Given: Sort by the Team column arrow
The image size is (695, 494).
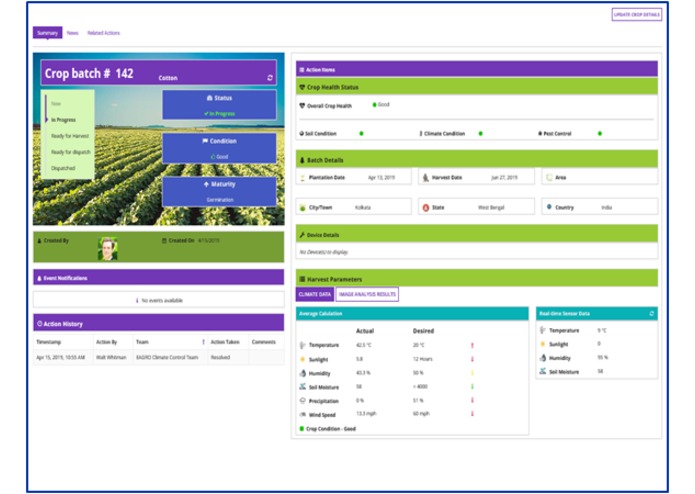Looking at the screenshot, I should click(x=203, y=342).
